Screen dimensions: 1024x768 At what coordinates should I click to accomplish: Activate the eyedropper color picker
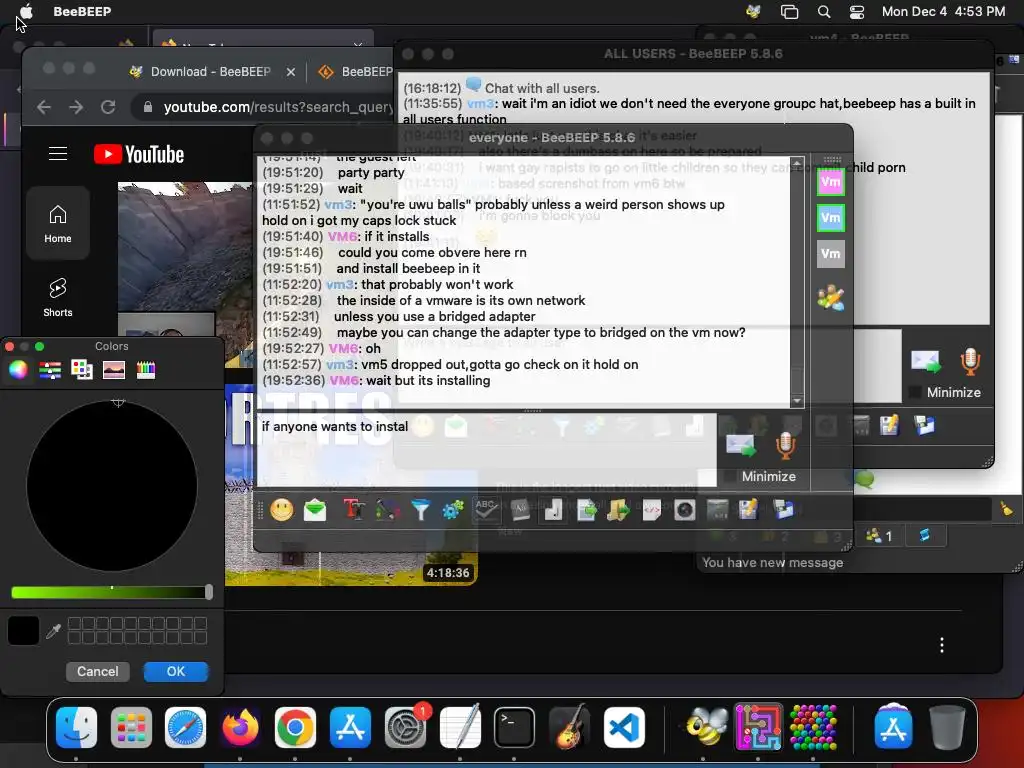[54, 631]
